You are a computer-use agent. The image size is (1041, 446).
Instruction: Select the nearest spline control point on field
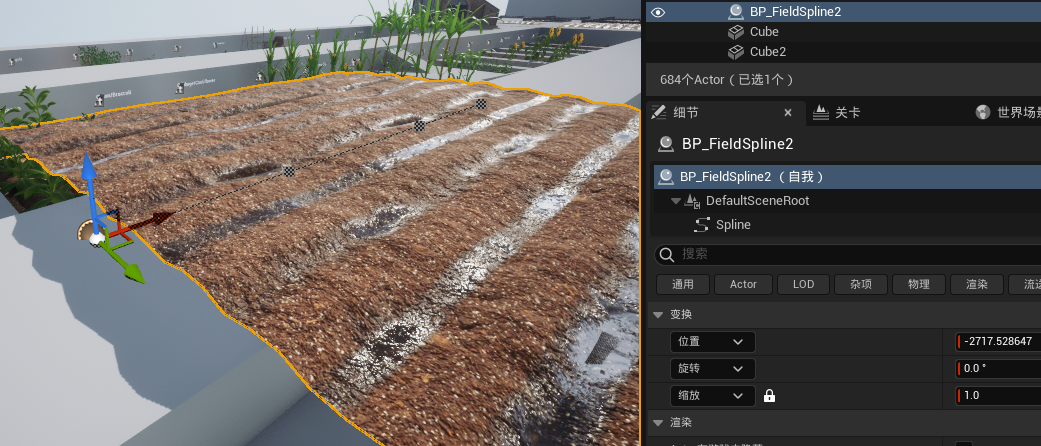(x=289, y=171)
